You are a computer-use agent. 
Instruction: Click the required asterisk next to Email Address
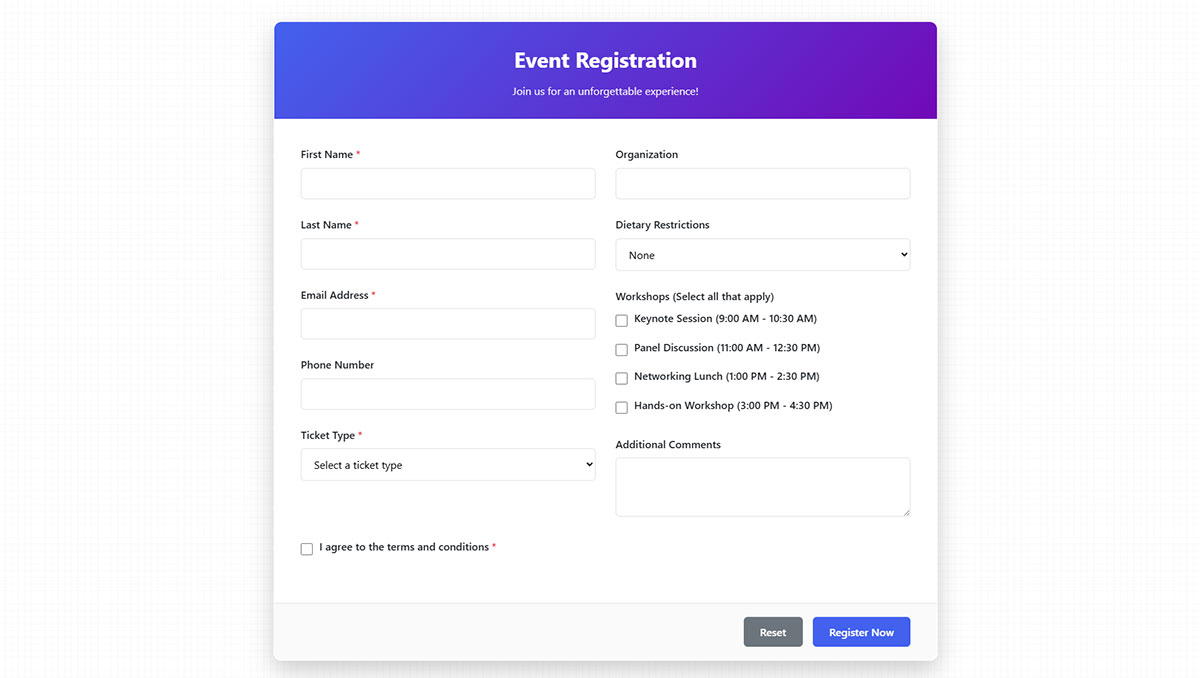[372, 294]
